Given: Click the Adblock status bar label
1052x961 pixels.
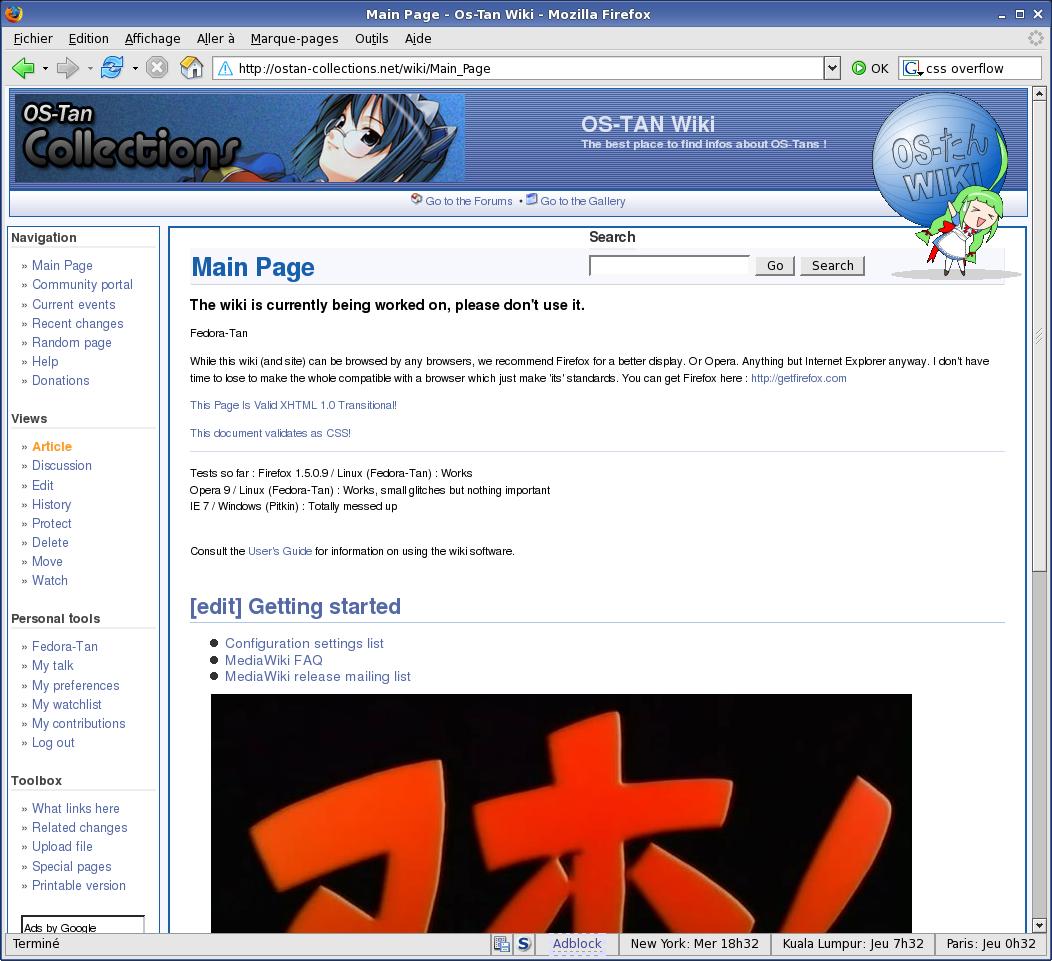Looking at the screenshot, I should pos(577,944).
